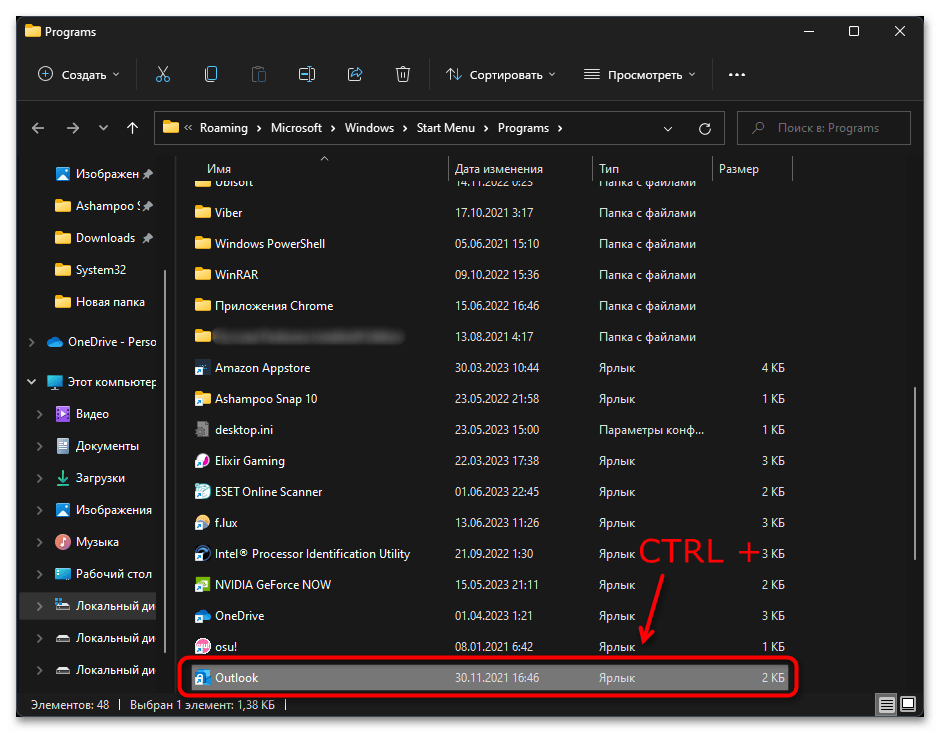Click the Intel Processor Identification Utility icon

click(x=203, y=554)
